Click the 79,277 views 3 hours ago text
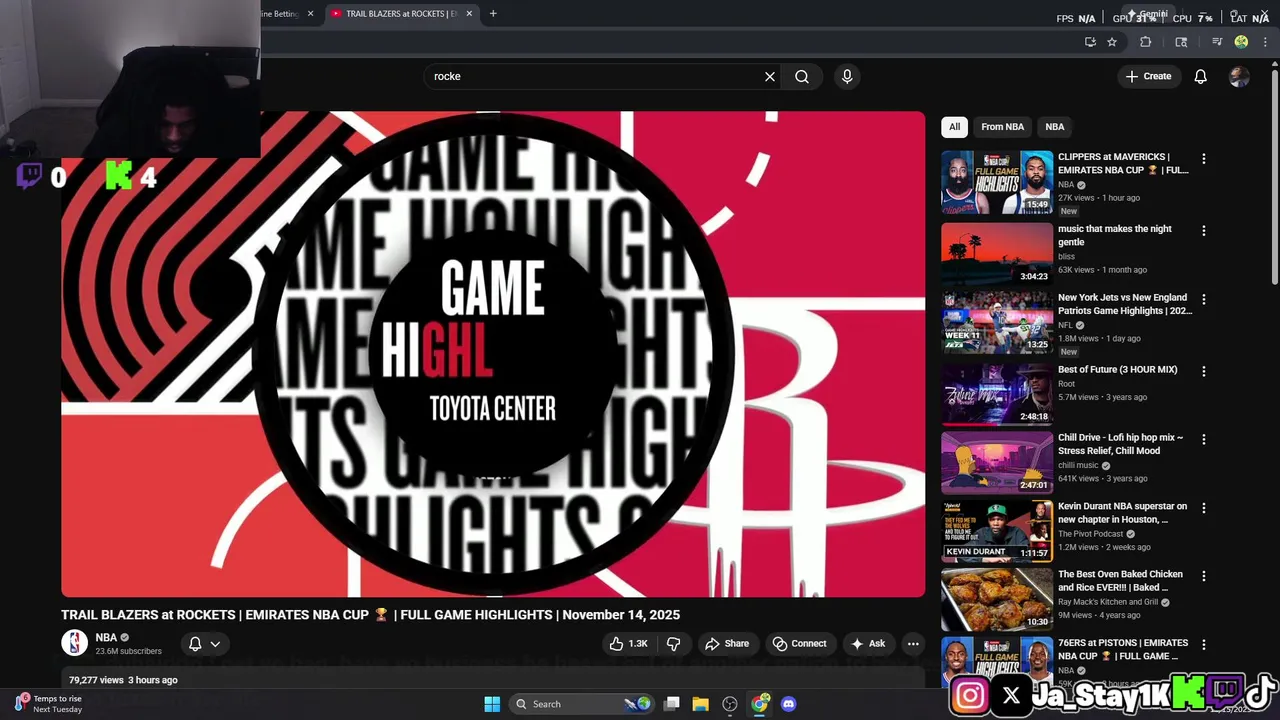This screenshot has width=1280, height=720. click(123, 680)
